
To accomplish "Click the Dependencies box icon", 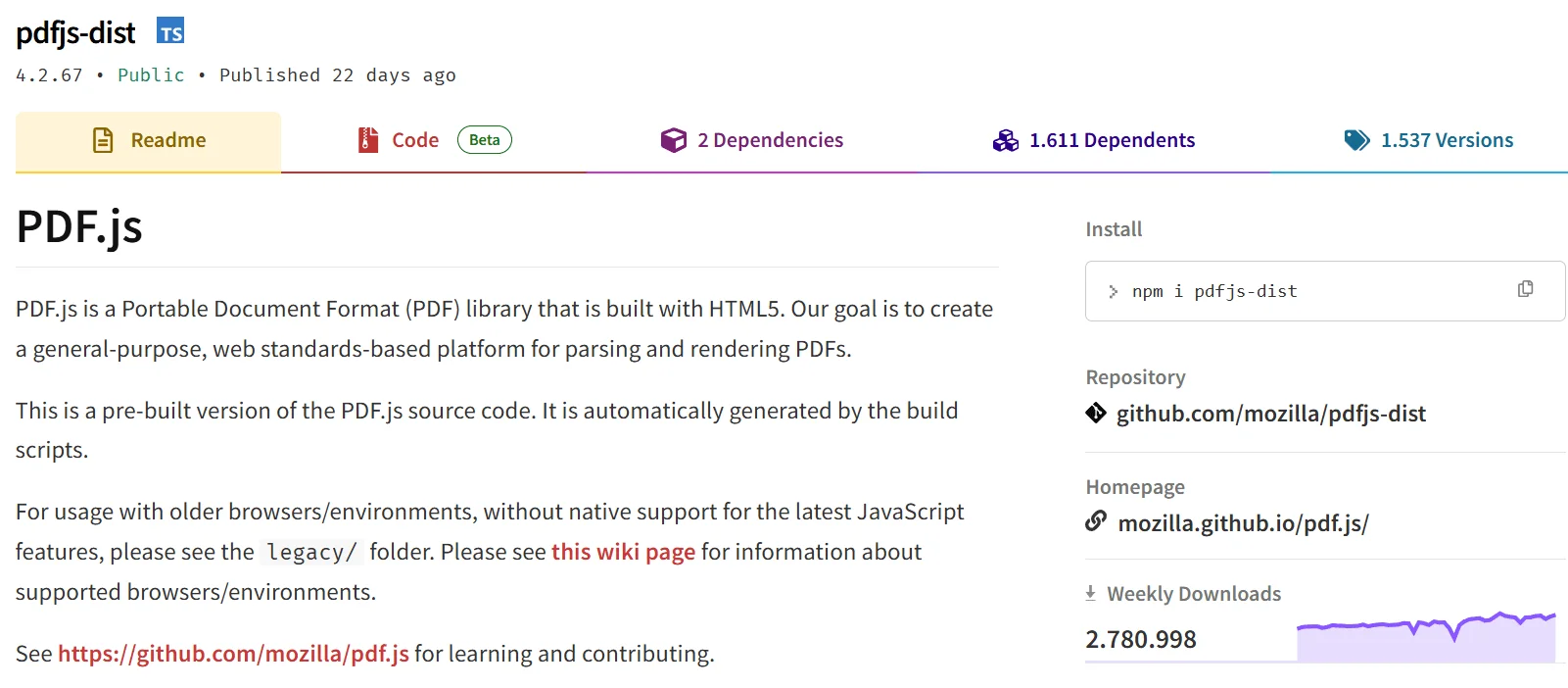I will (x=674, y=140).
